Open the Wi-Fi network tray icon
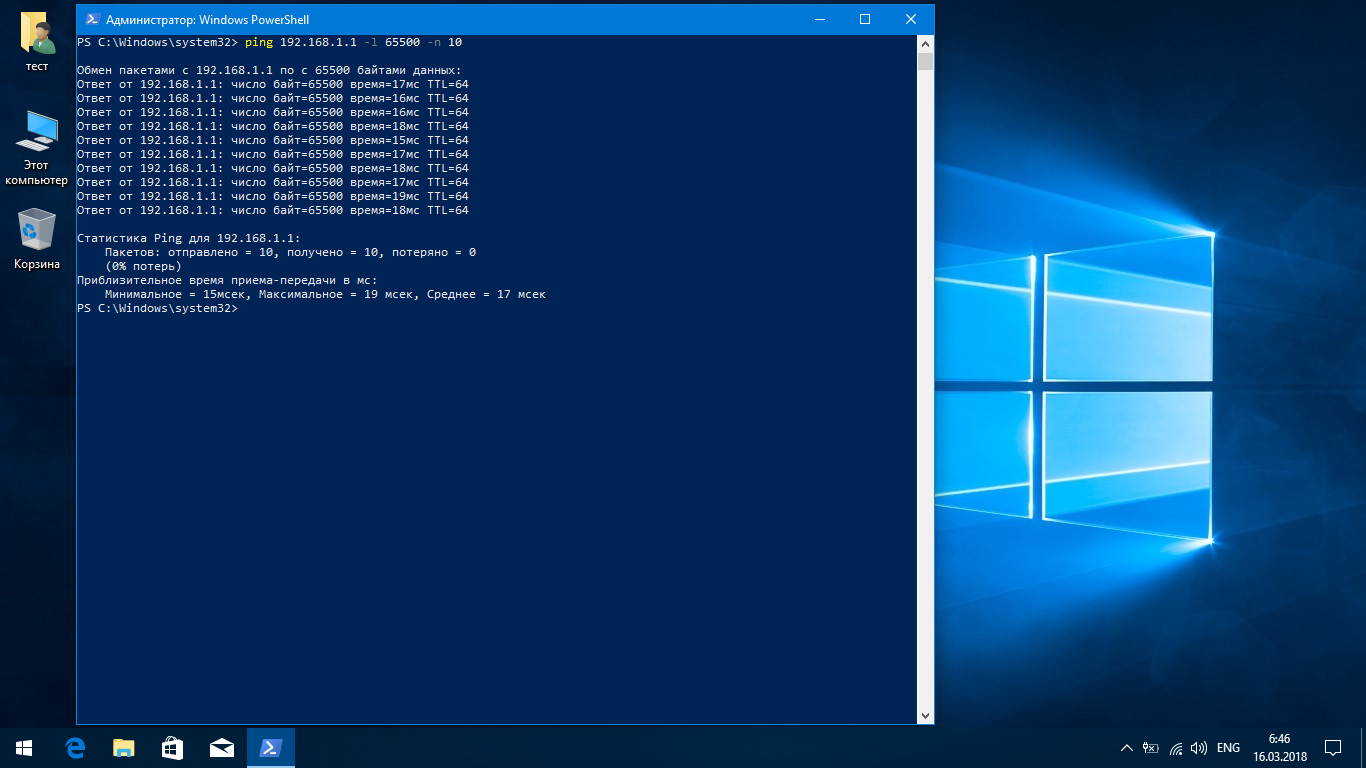1366x768 pixels. point(1176,747)
